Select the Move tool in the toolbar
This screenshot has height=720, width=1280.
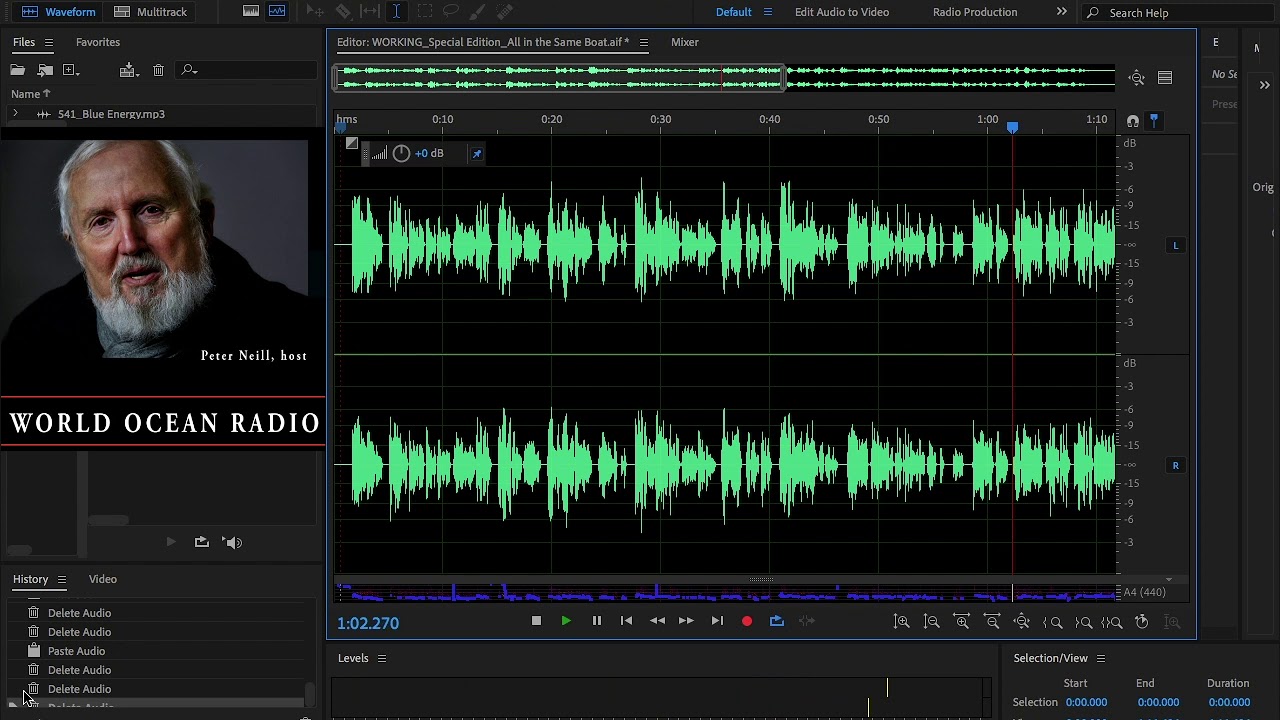click(x=315, y=12)
